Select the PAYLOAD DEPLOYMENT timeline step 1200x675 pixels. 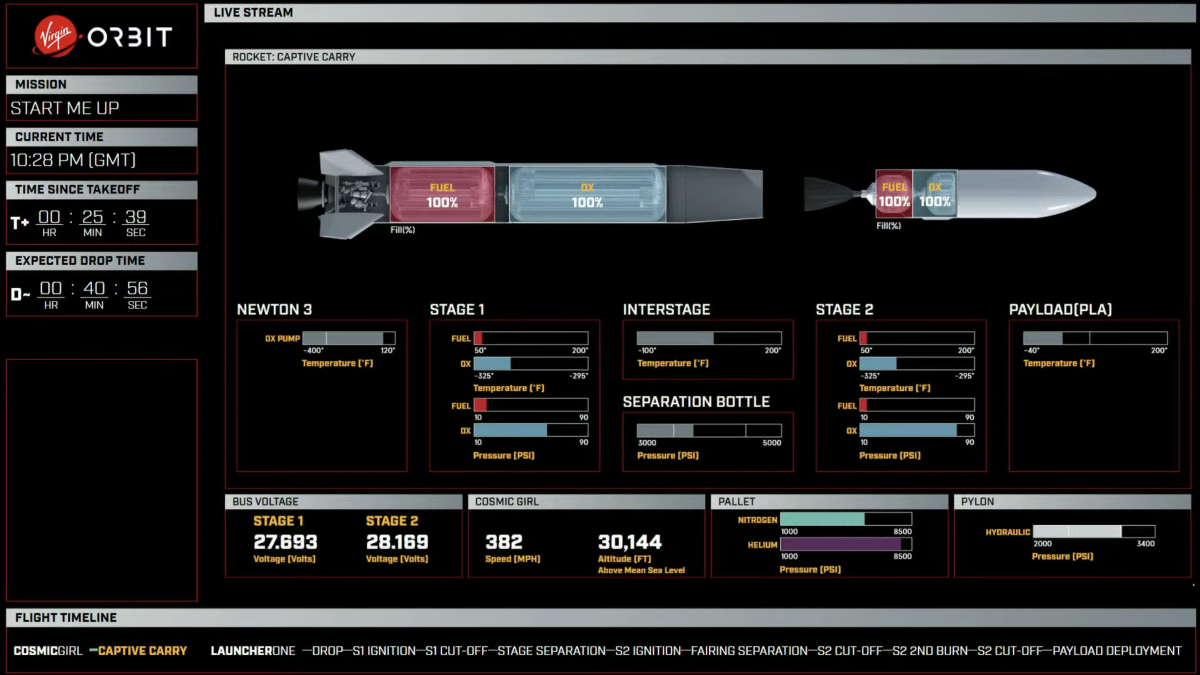pyautogui.click(x=1117, y=651)
